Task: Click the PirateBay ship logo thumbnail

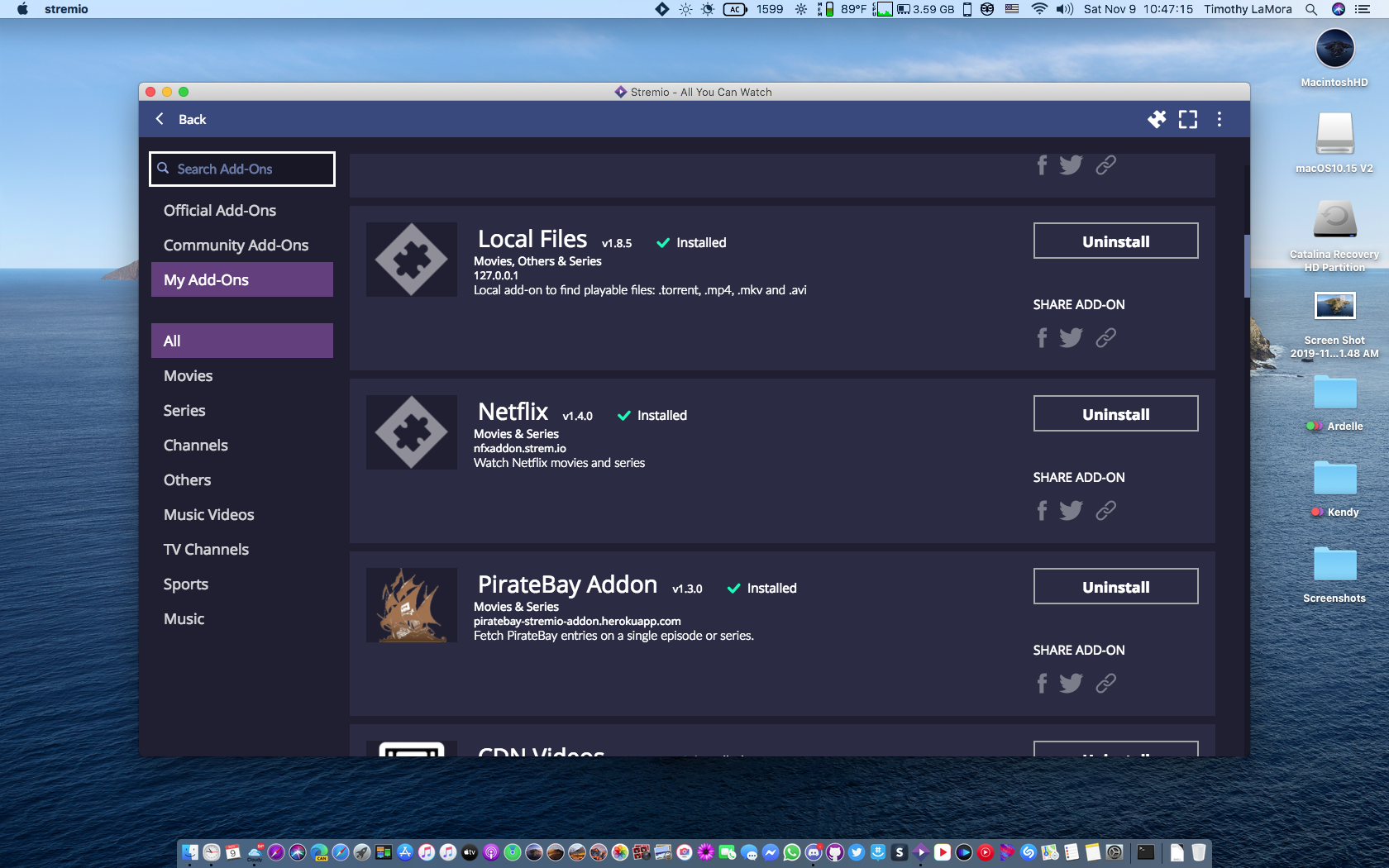Action: tap(412, 605)
